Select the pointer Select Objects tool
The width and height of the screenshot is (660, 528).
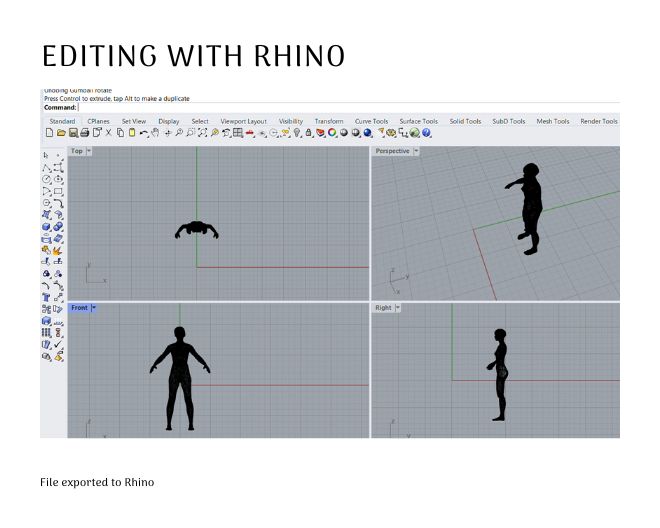[46, 155]
